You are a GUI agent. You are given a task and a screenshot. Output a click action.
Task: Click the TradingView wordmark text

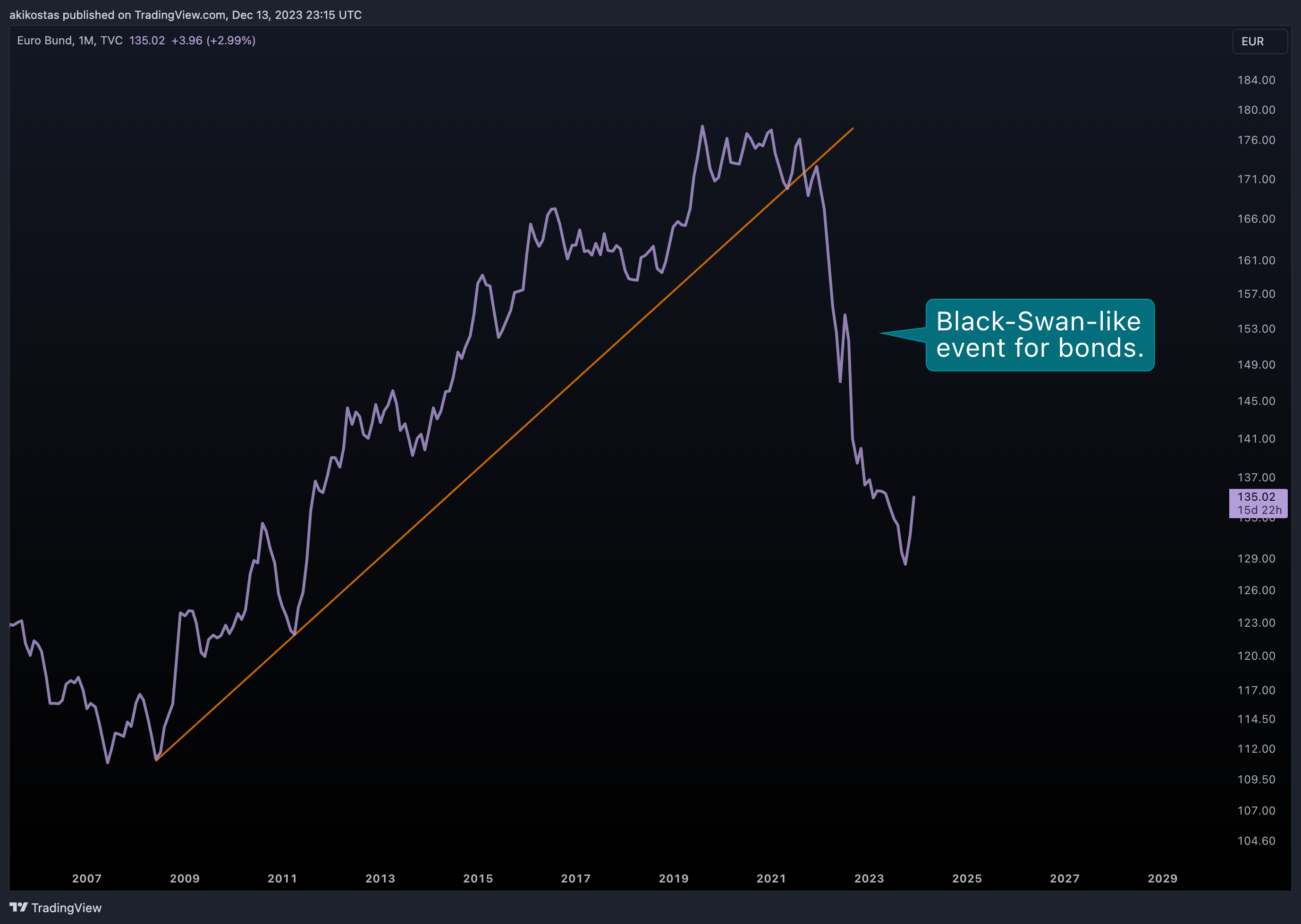tap(67, 907)
